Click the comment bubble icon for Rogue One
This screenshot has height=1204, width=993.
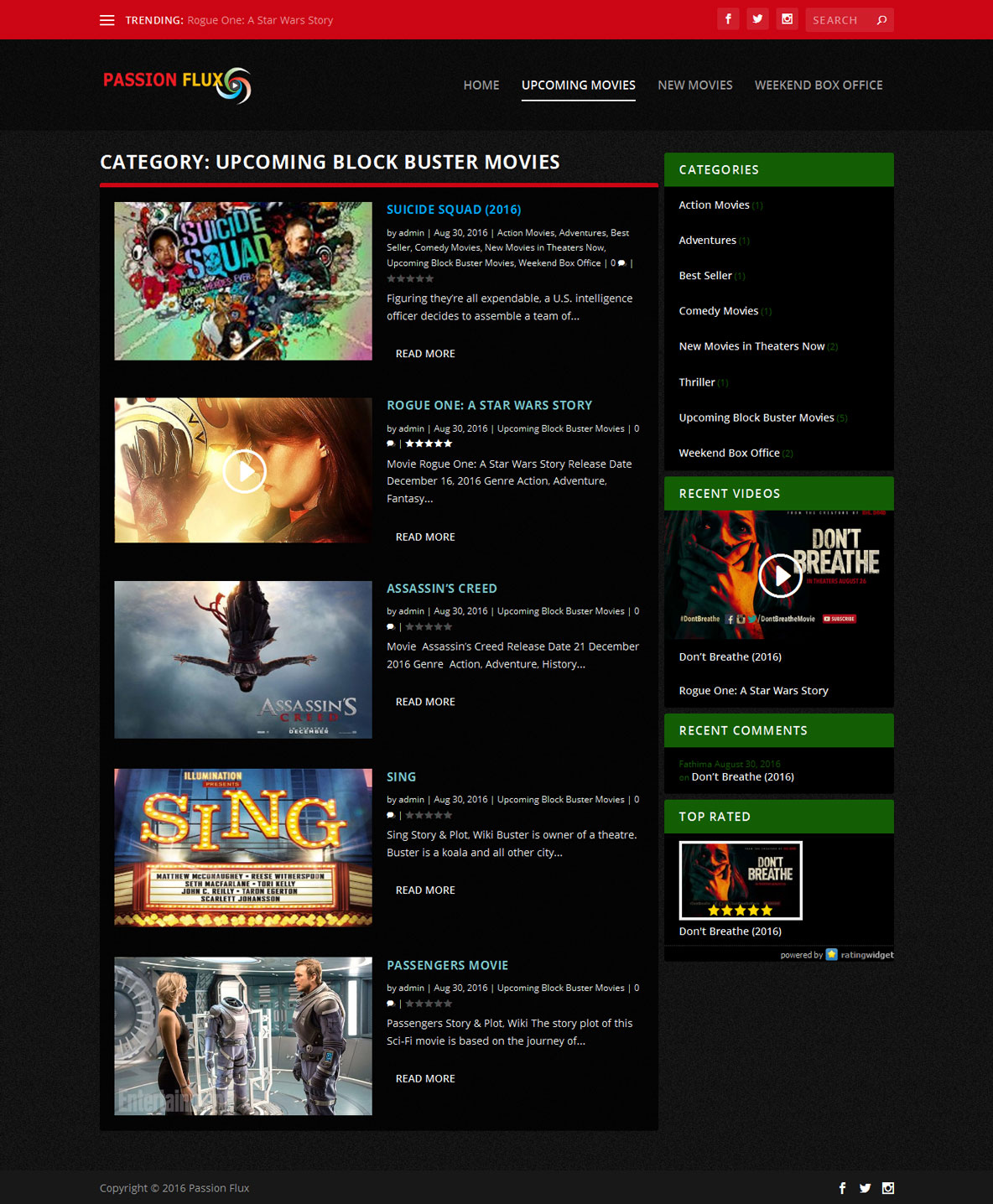[391, 444]
